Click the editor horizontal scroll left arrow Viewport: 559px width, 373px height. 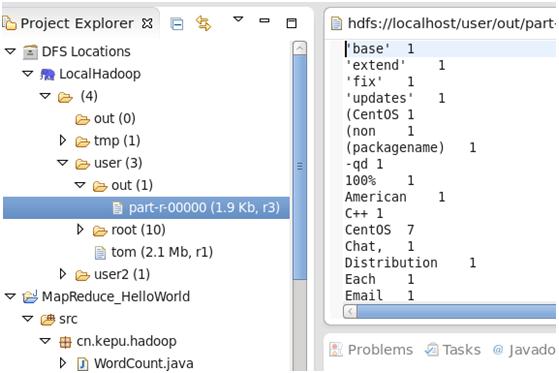coord(350,312)
